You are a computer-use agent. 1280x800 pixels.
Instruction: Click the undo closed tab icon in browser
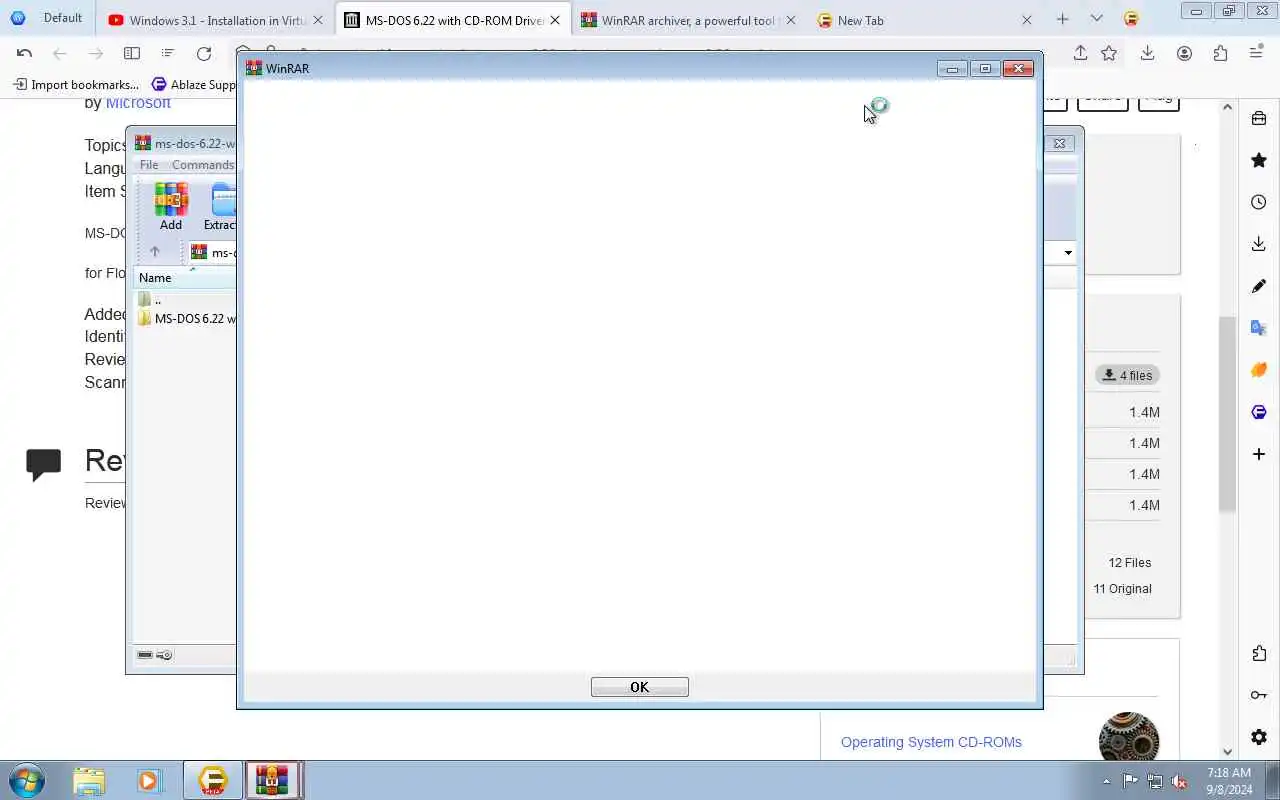[x=24, y=53]
